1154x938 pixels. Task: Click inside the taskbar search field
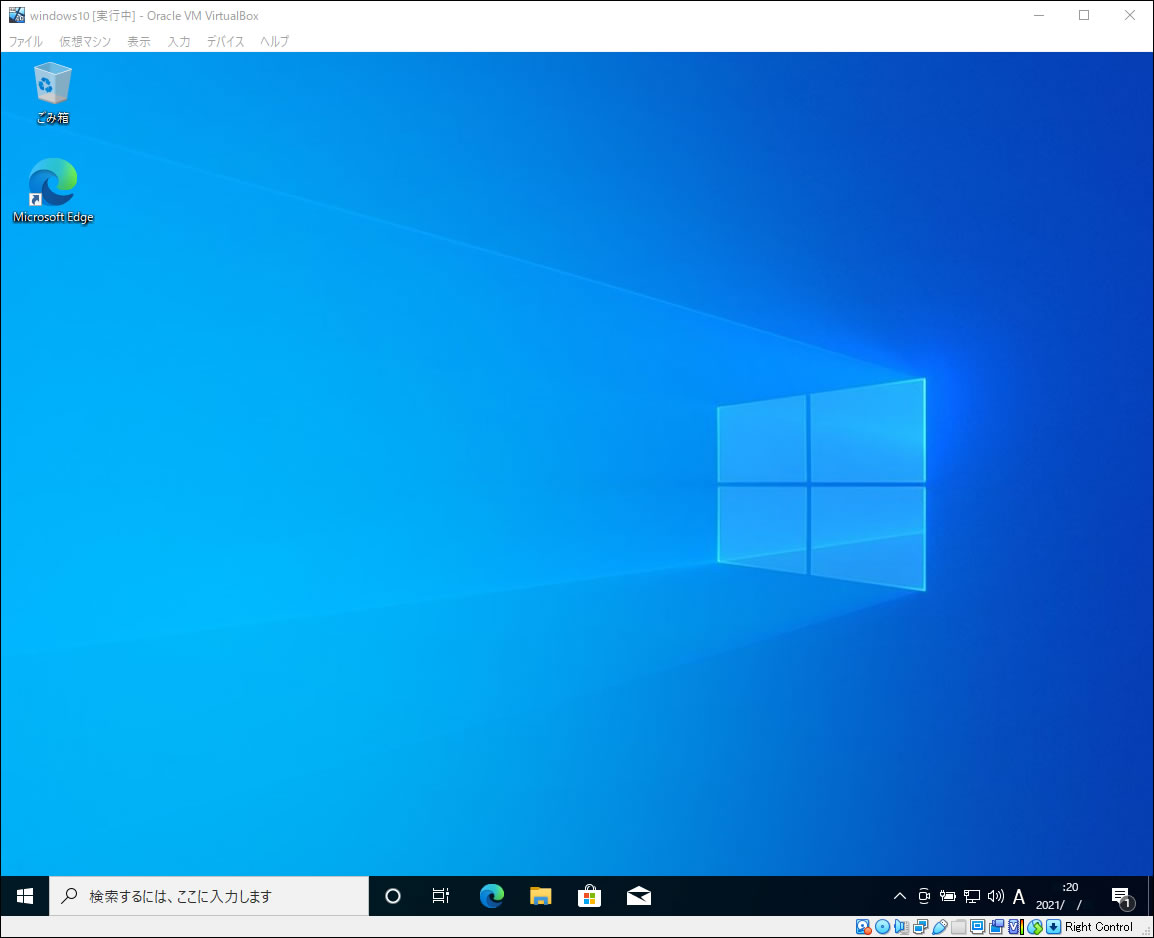(210, 896)
